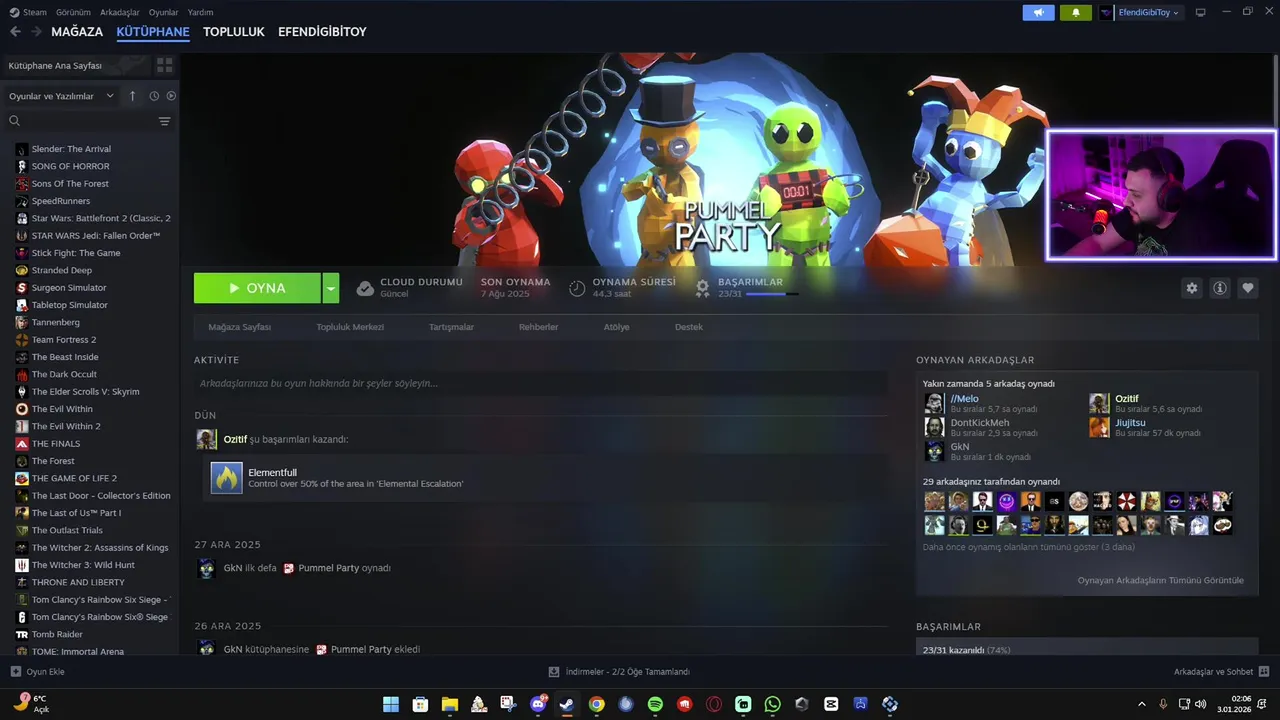Open the Ozitif friend avatar in activity
The width and height of the screenshot is (1280, 720).
[x=207, y=439]
